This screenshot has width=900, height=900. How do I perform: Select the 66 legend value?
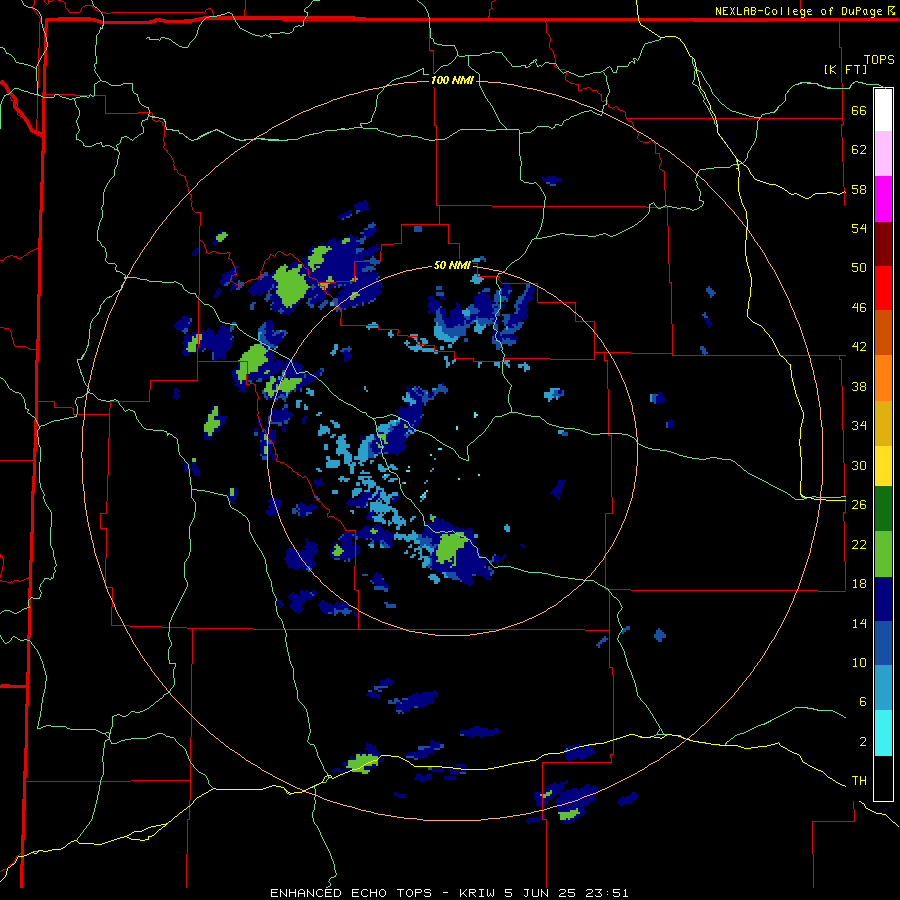coord(859,110)
